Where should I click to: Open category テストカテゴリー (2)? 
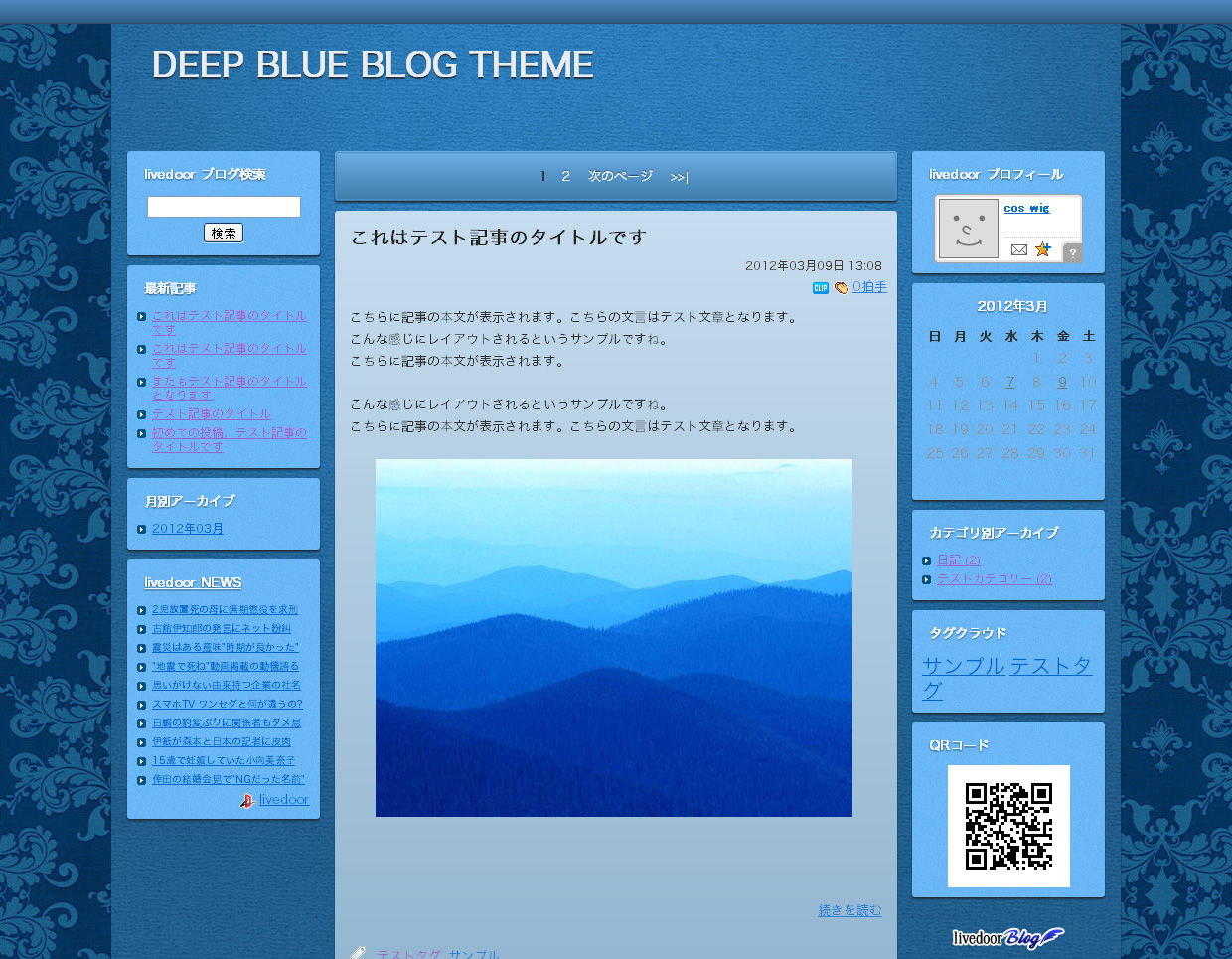[x=995, y=579]
